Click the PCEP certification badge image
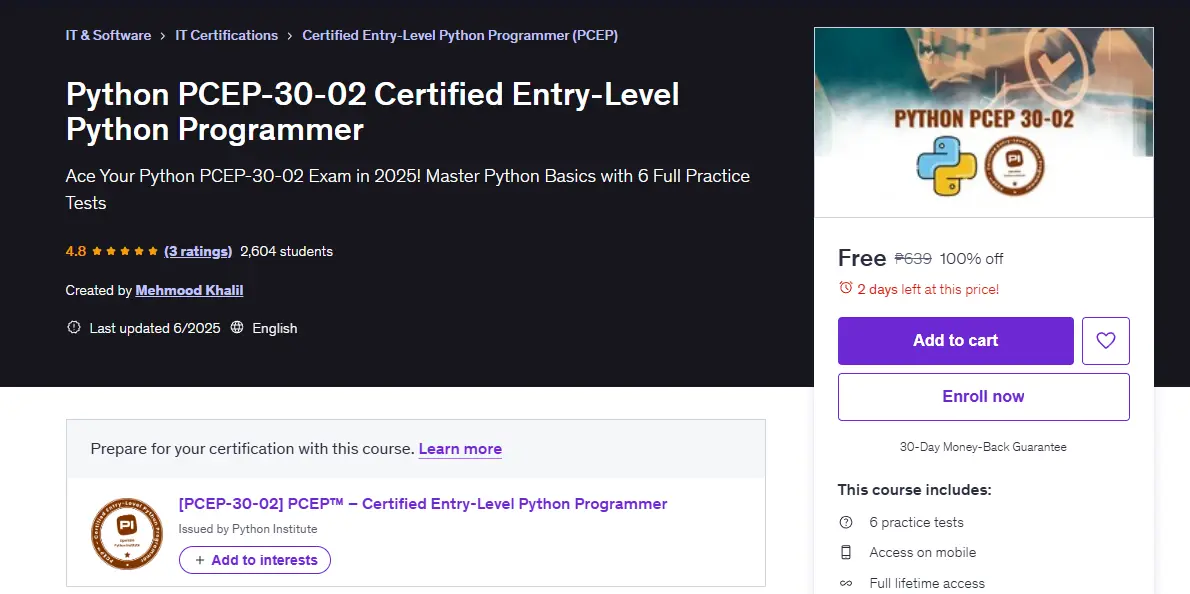This screenshot has width=1190, height=594. (x=127, y=534)
